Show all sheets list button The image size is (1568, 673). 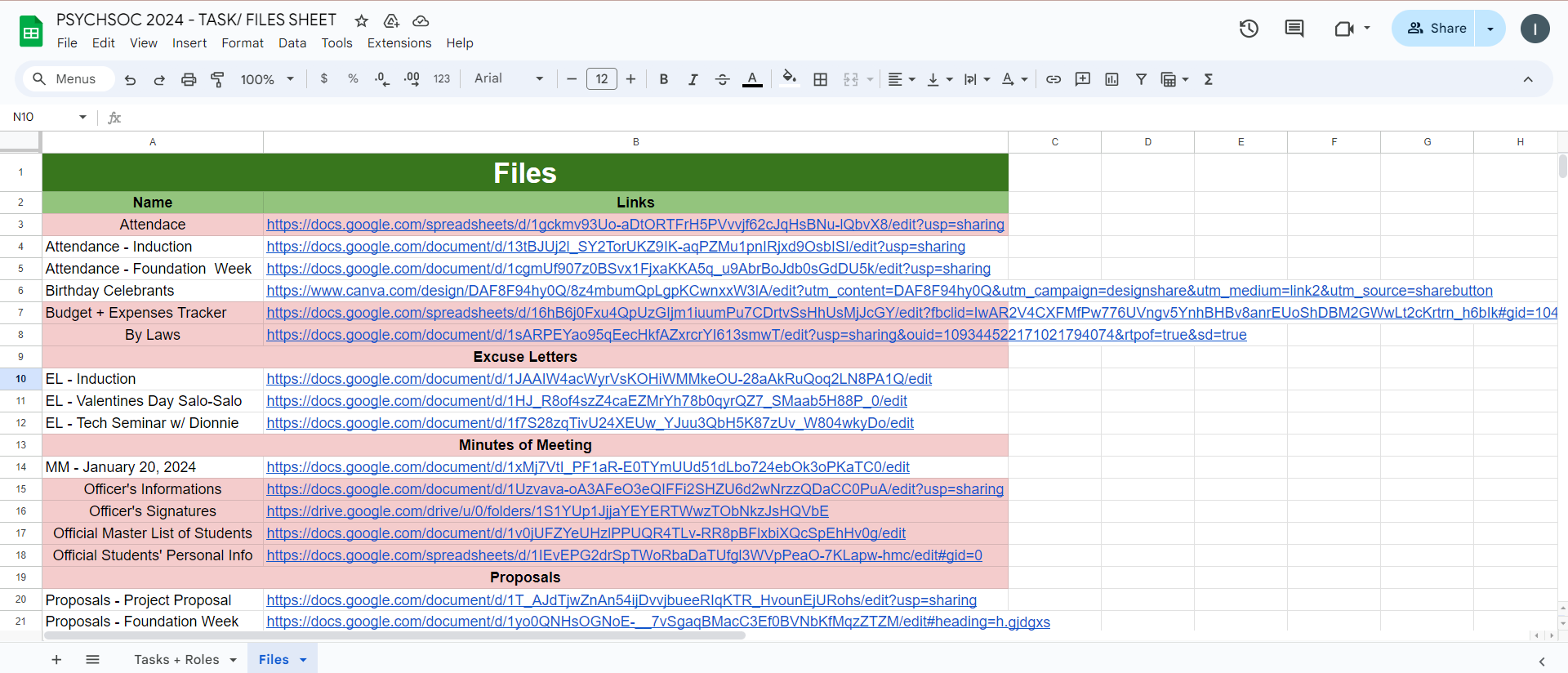tap(92, 660)
